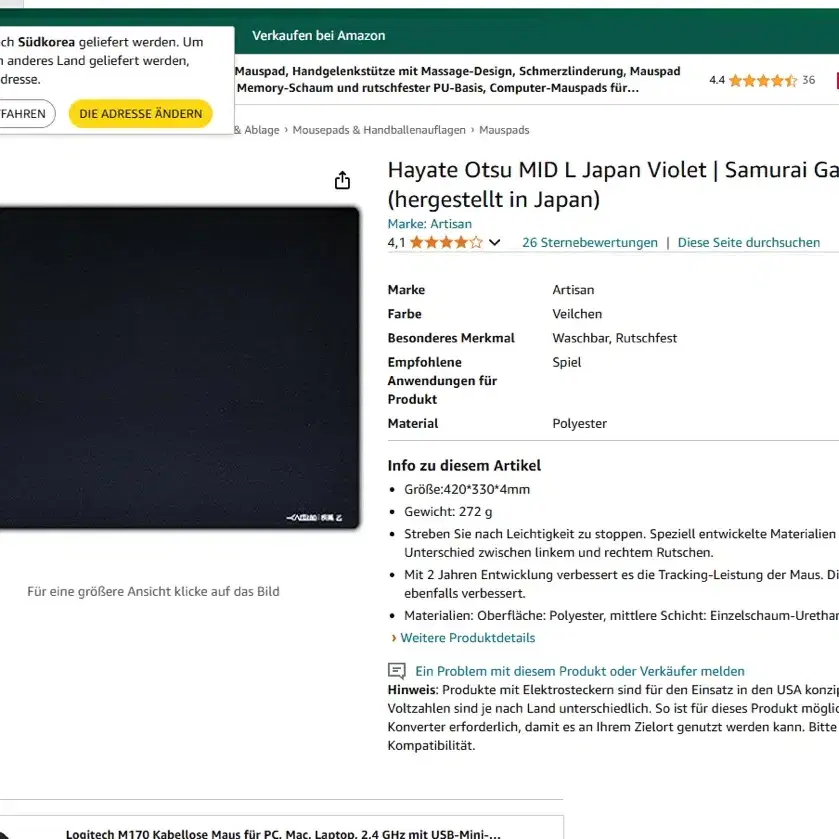Open the star rating breakdown chevron
This screenshot has height=839, width=839.
(495, 242)
